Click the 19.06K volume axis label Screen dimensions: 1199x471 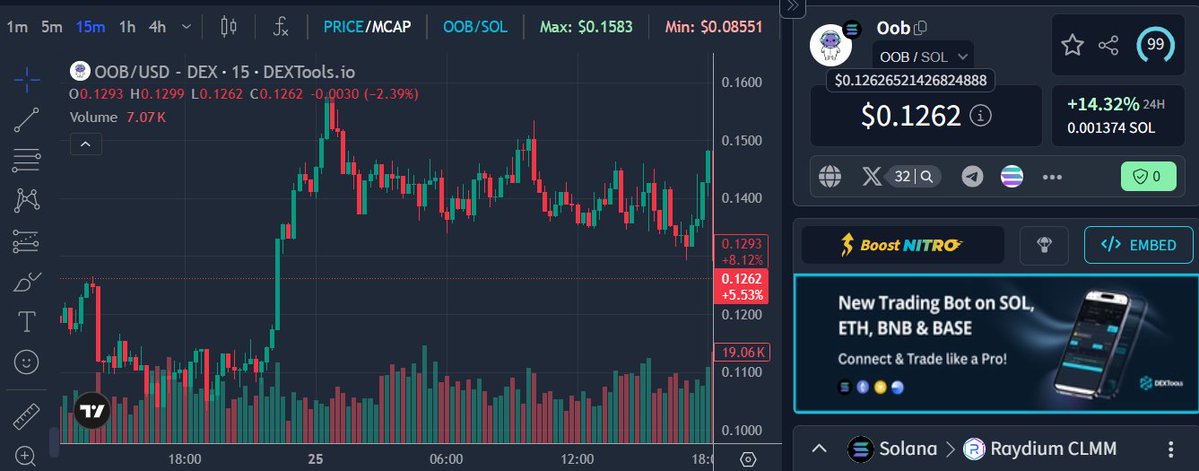coord(742,352)
